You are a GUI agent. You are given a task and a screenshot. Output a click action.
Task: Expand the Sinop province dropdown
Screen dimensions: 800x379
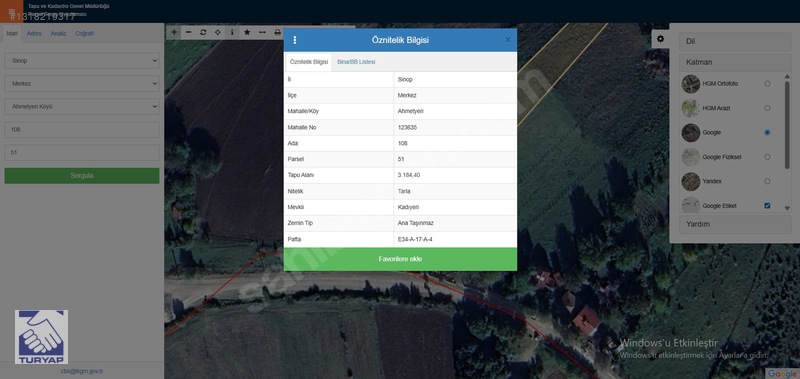pos(82,61)
